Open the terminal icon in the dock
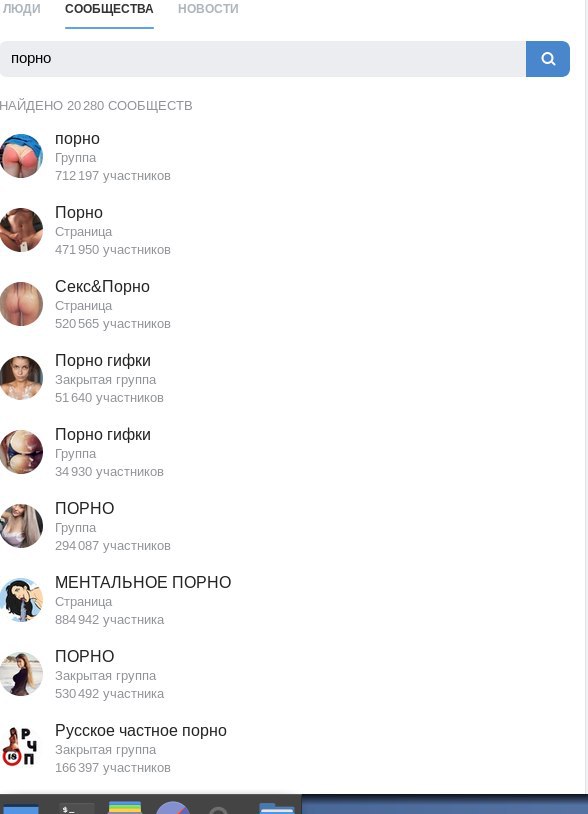Screen dimensions: 588x814 pyautogui.click(x=76, y=808)
